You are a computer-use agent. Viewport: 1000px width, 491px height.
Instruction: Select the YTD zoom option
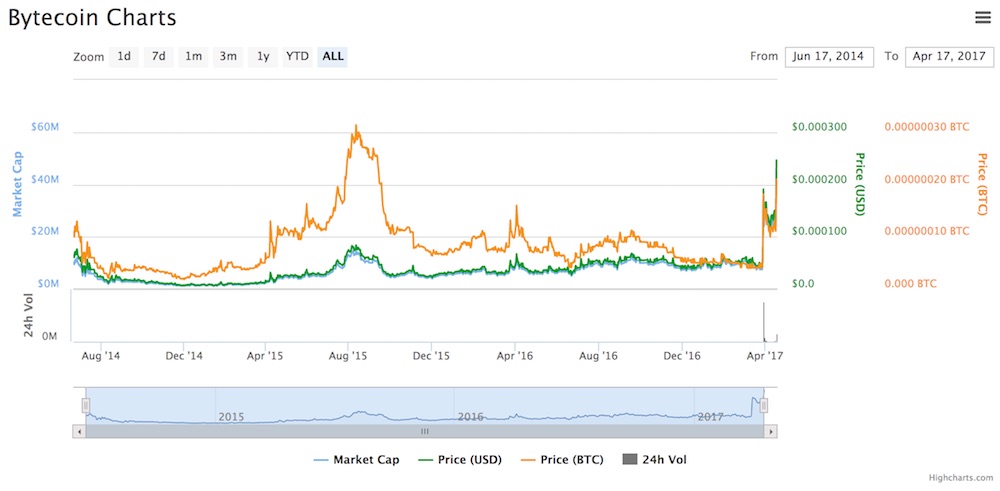pos(297,57)
